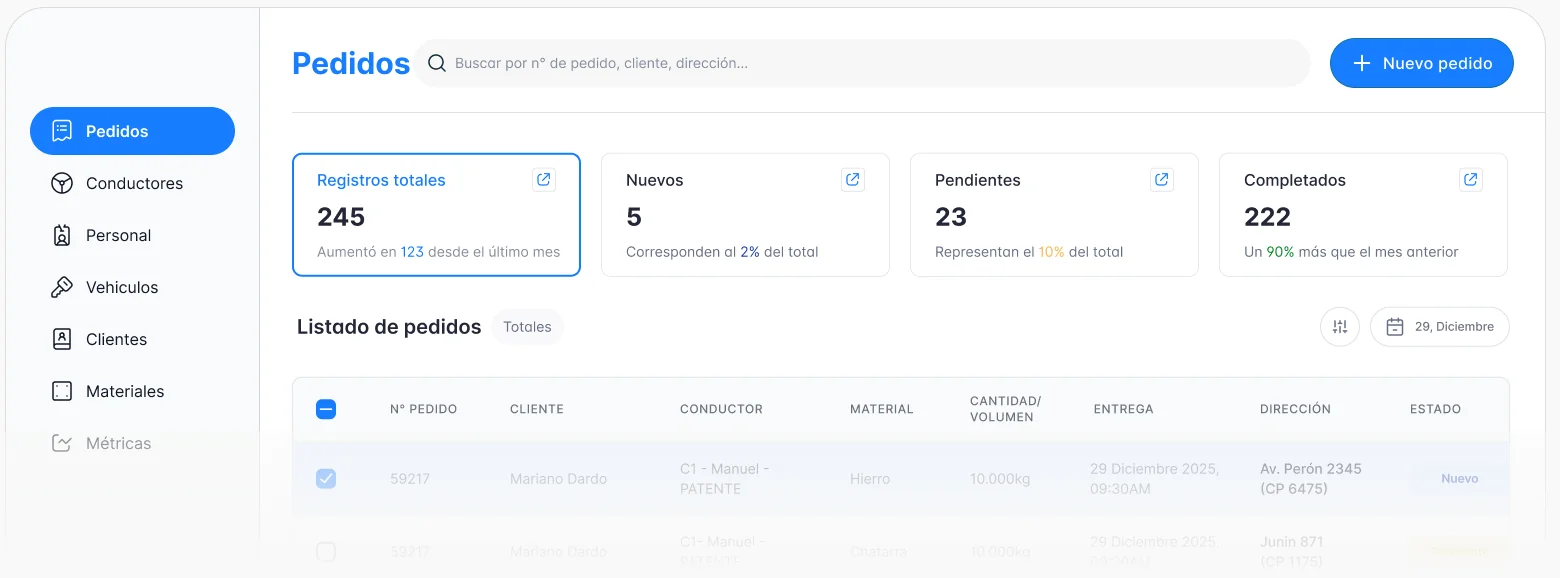Screen dimensions: 1560x578
Task: Click the filter sliders icon button
Action: point(1340,327)
